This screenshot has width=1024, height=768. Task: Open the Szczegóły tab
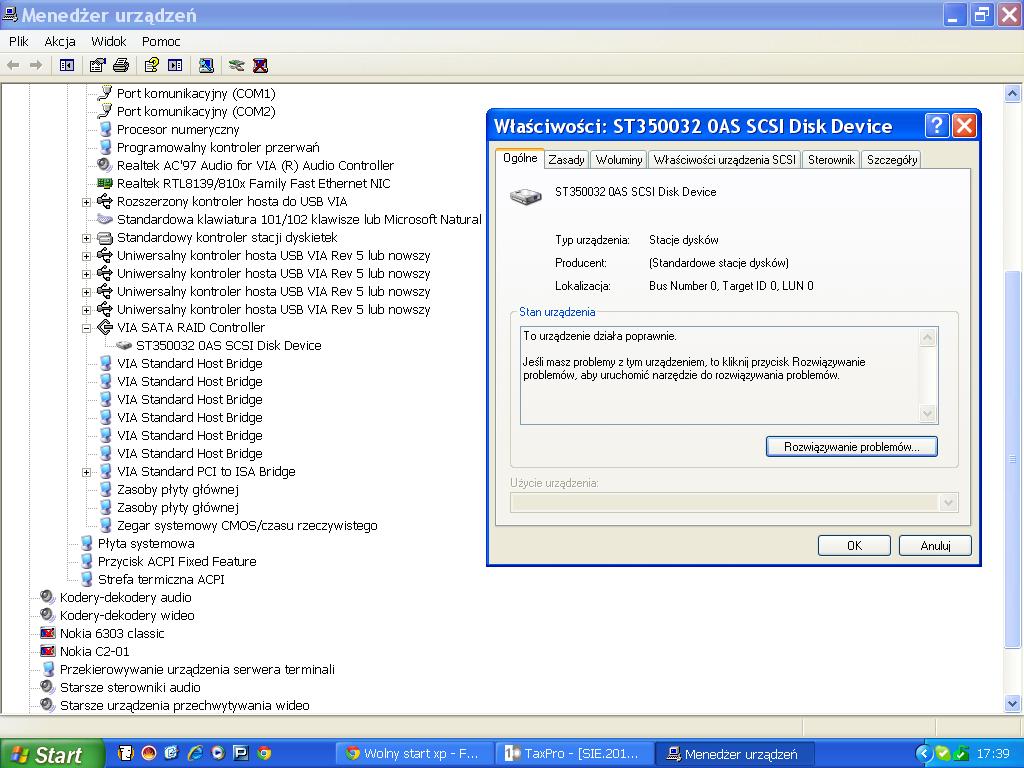[892, 159]
